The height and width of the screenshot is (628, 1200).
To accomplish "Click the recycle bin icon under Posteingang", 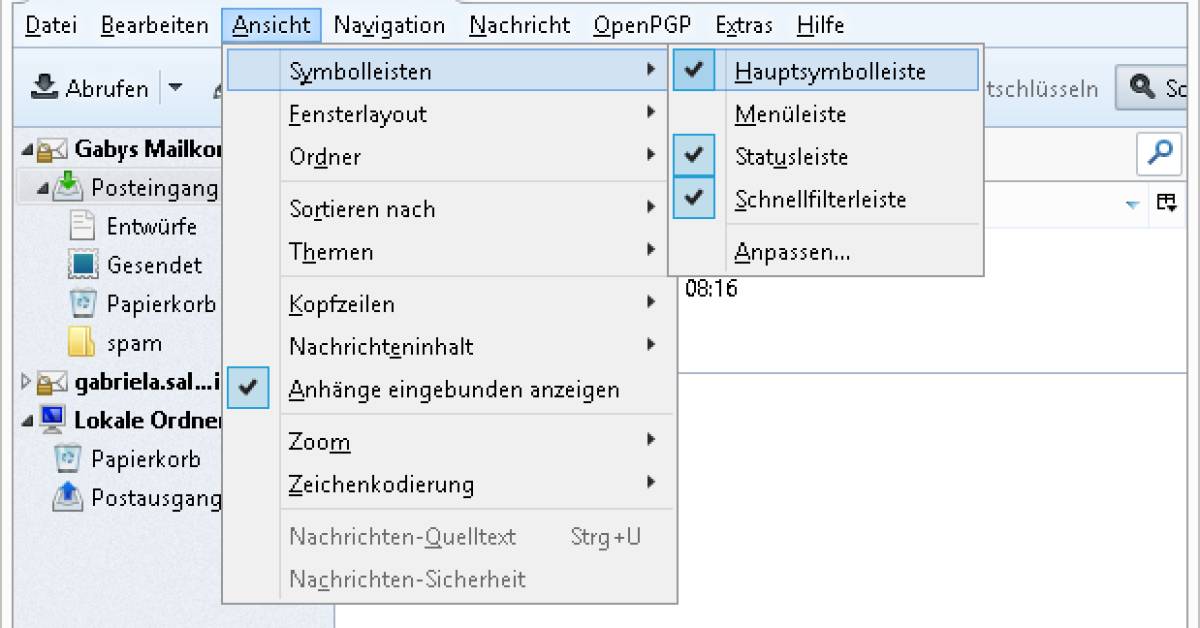I will 83,304.
